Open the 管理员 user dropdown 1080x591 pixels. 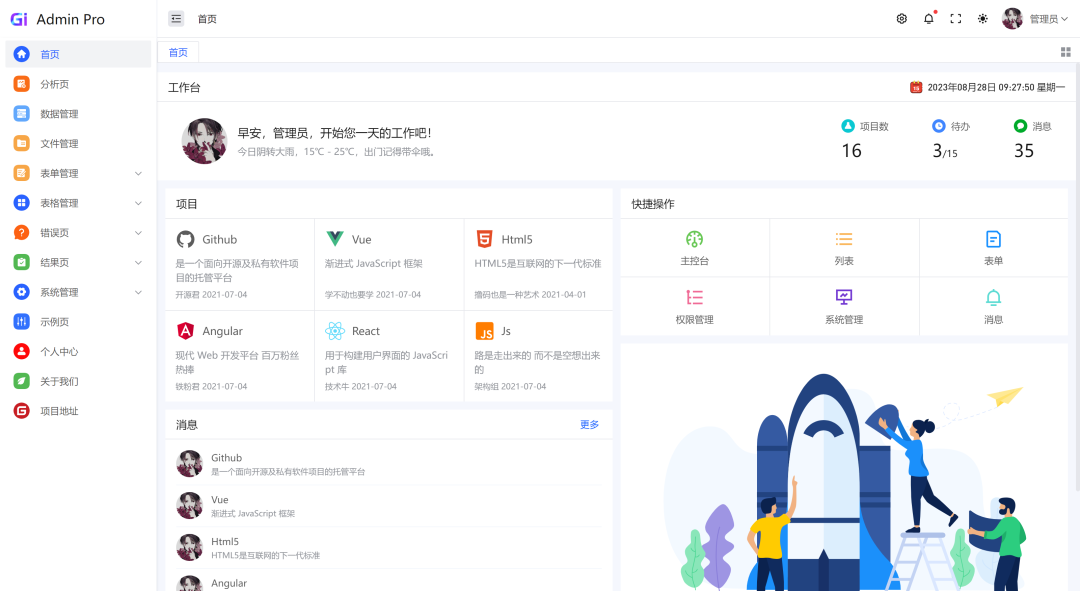click(x=1044, y=18)
